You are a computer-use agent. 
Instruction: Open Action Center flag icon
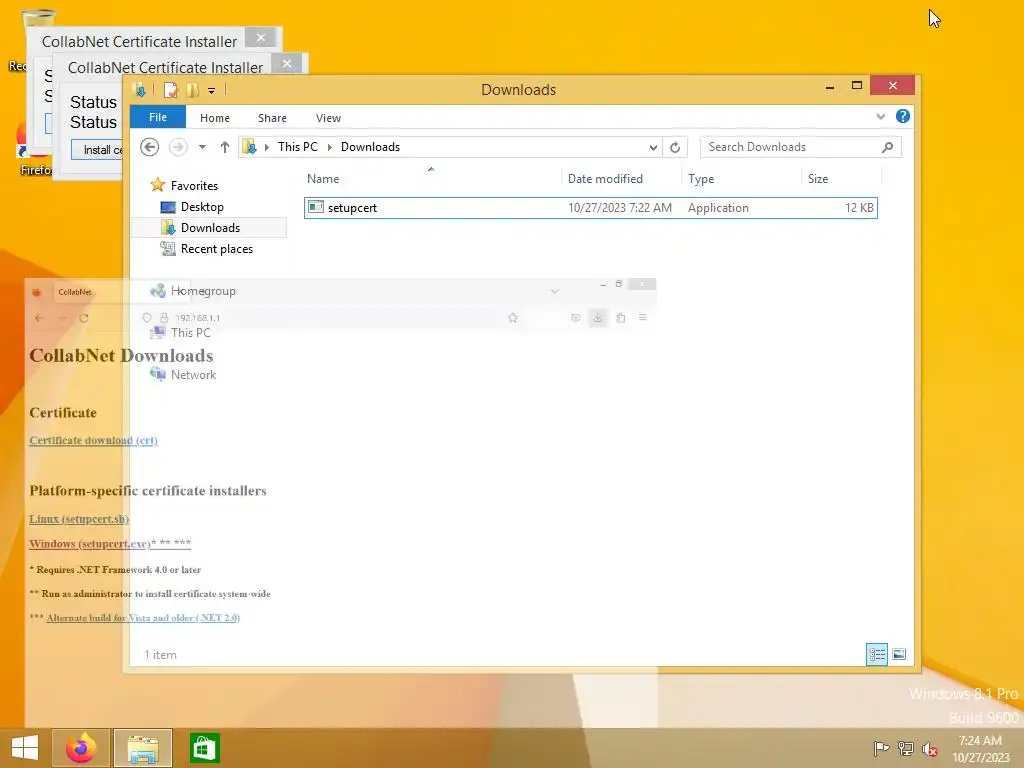(882, 748)
